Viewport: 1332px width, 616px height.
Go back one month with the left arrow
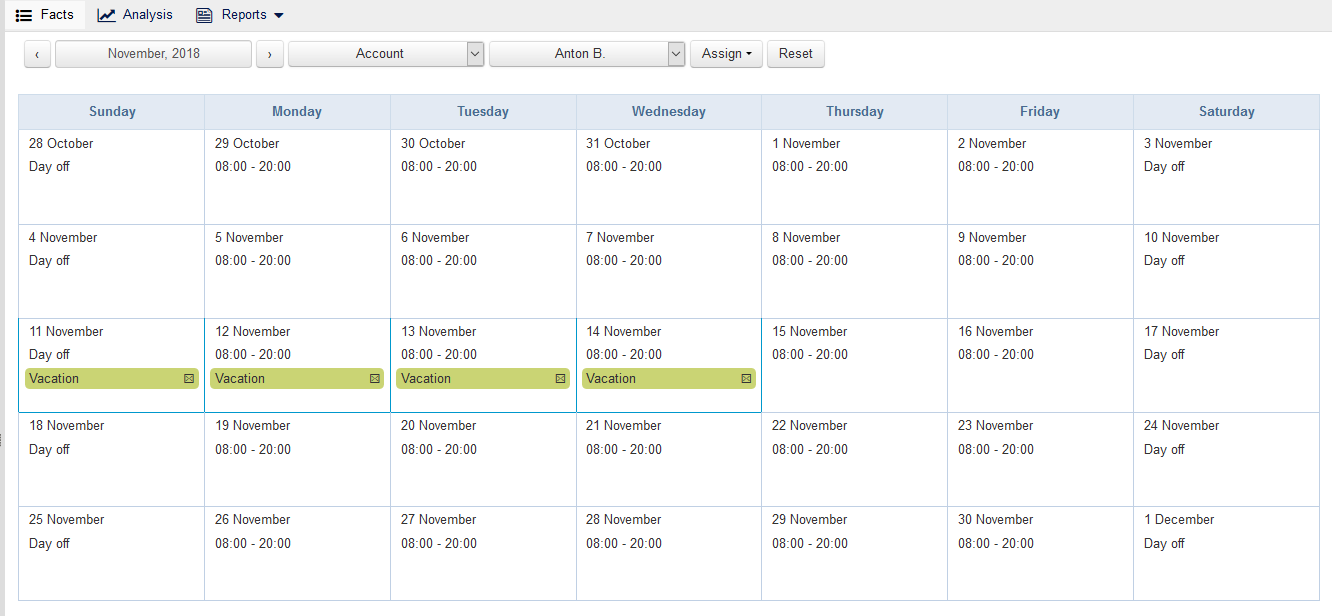pos(37,53)
